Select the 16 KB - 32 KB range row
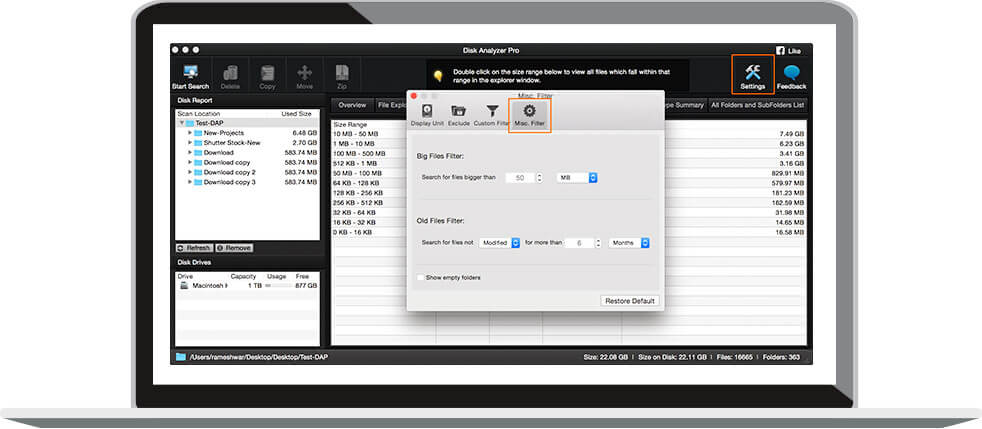The width and height of the screenshot is (982, 429). [355, 222]
